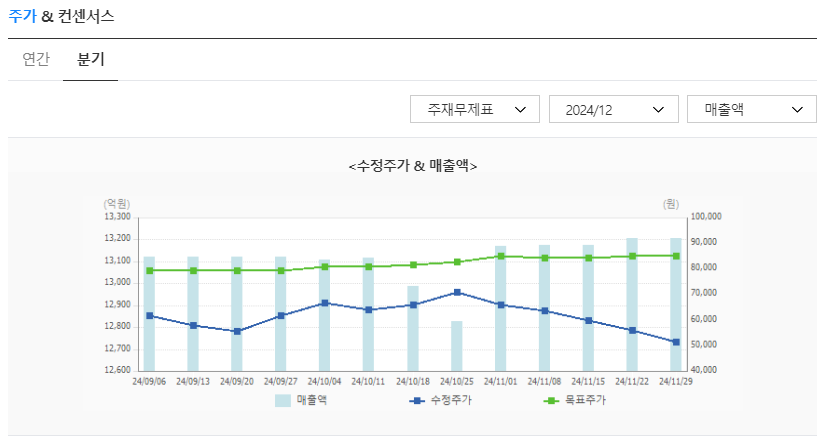Open the 2024/12 period dropdown
This screenshot has height=447, width=830.
pyautogui.click(x=614, y=109)
